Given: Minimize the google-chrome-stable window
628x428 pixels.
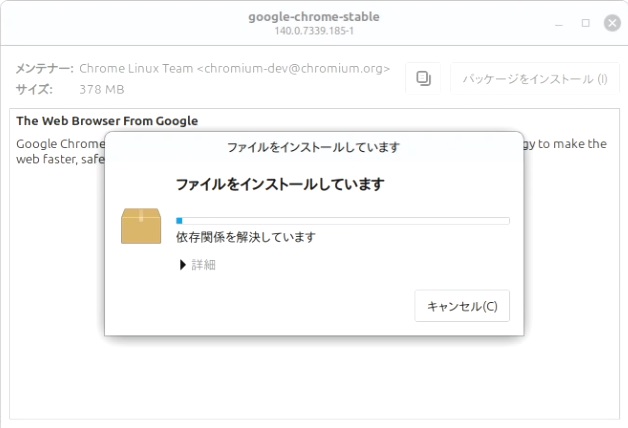Looking at the screenshot, I should pyautogui.click(x=559, y=22).
